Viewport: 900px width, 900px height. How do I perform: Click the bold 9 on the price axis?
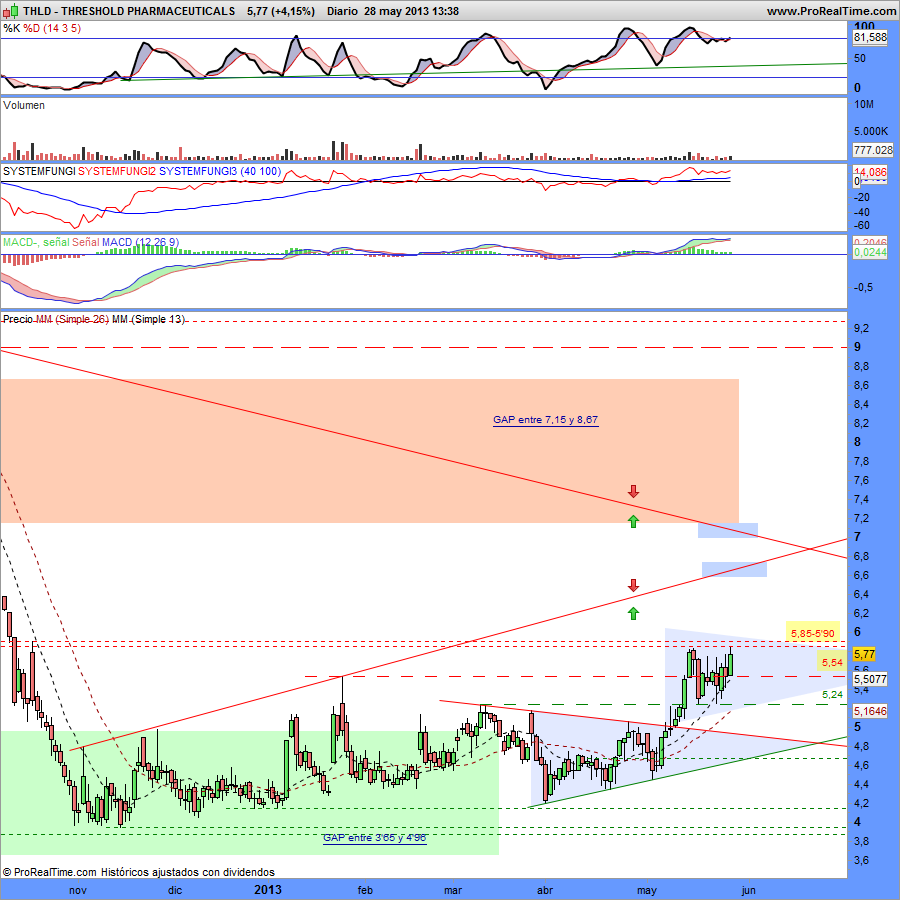tap(858, 347)
